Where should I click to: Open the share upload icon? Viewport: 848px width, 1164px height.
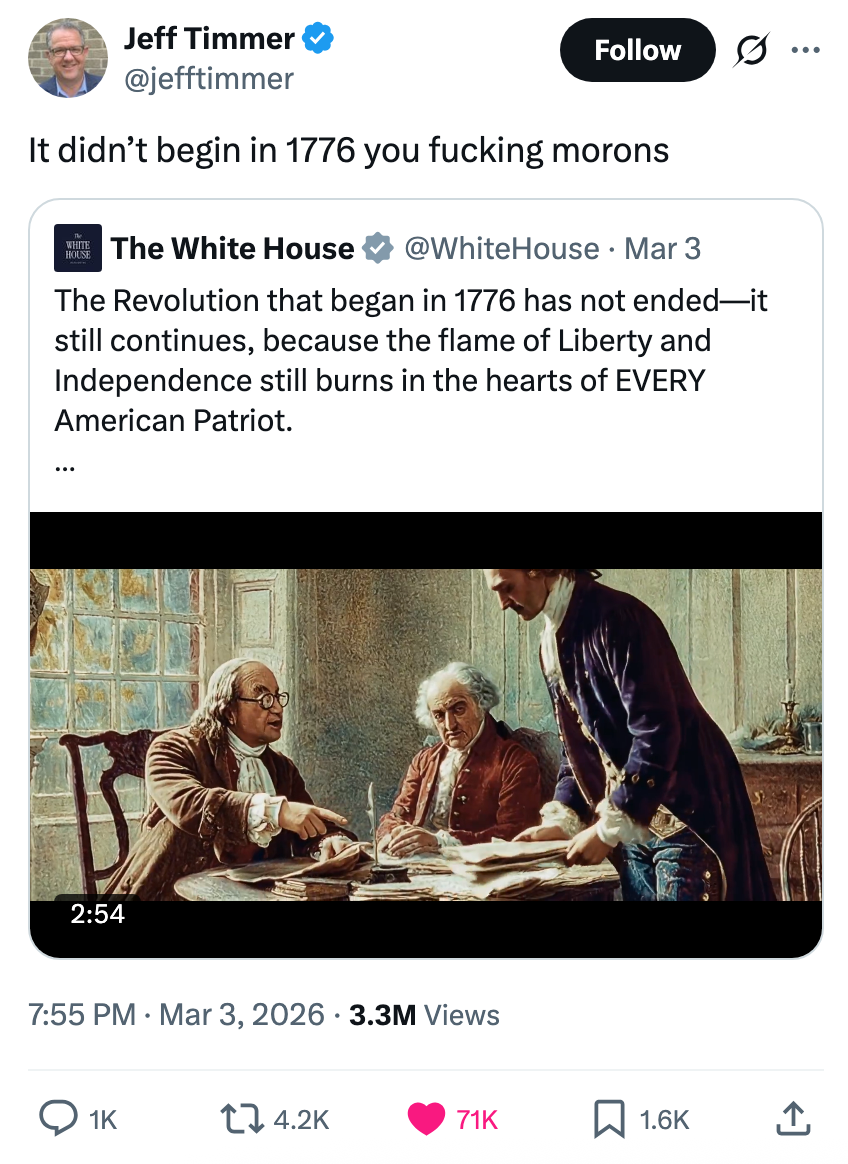tap(790, 1119)
